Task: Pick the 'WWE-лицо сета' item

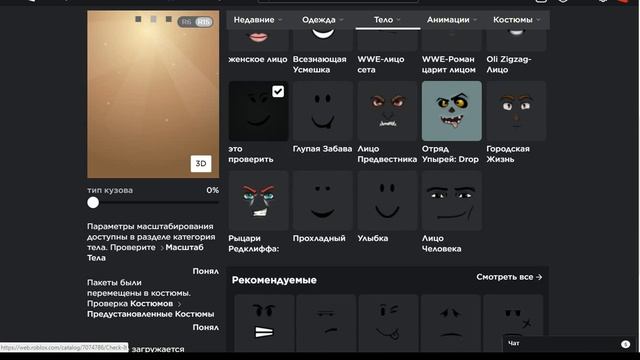Action: (387, 40)
